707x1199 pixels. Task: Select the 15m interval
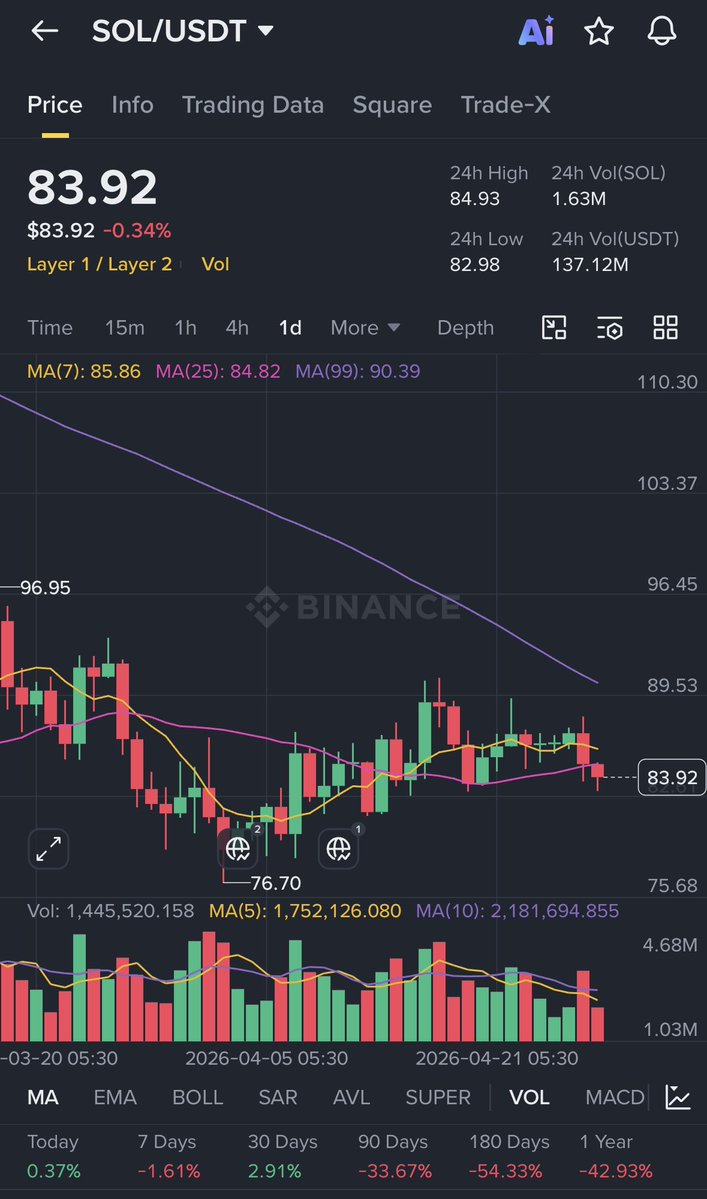(125, 327)
